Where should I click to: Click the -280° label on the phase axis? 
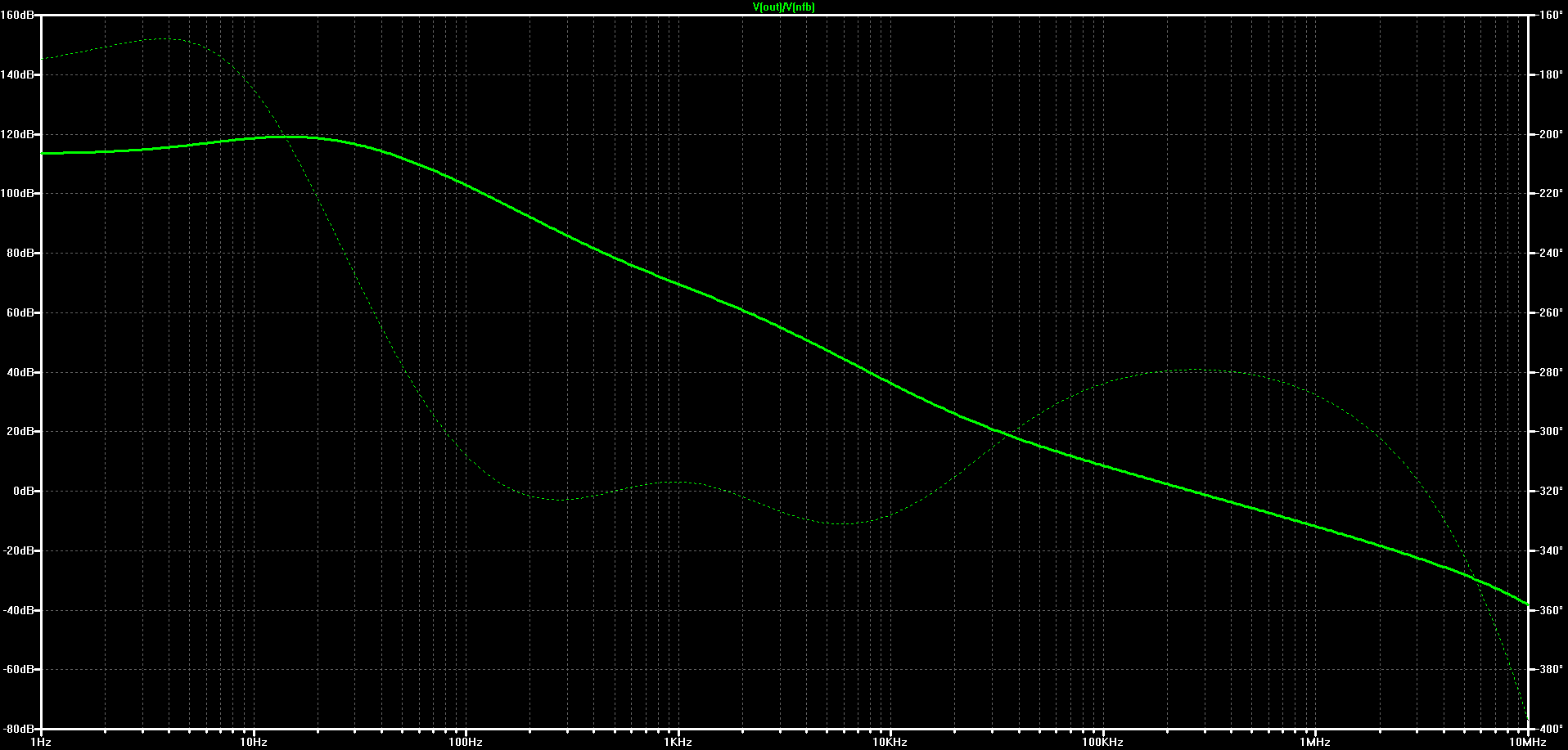point(1549,372)
